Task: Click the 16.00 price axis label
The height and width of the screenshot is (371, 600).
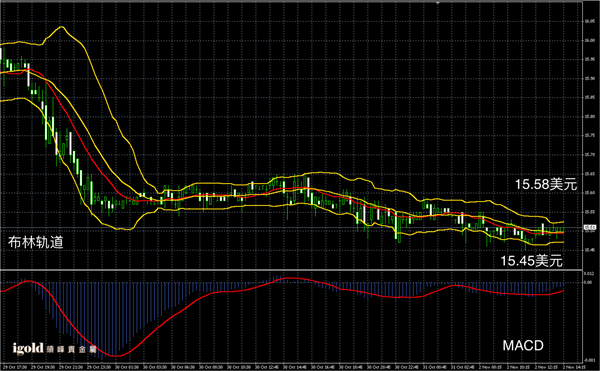Action: click(x=589, y=40)
